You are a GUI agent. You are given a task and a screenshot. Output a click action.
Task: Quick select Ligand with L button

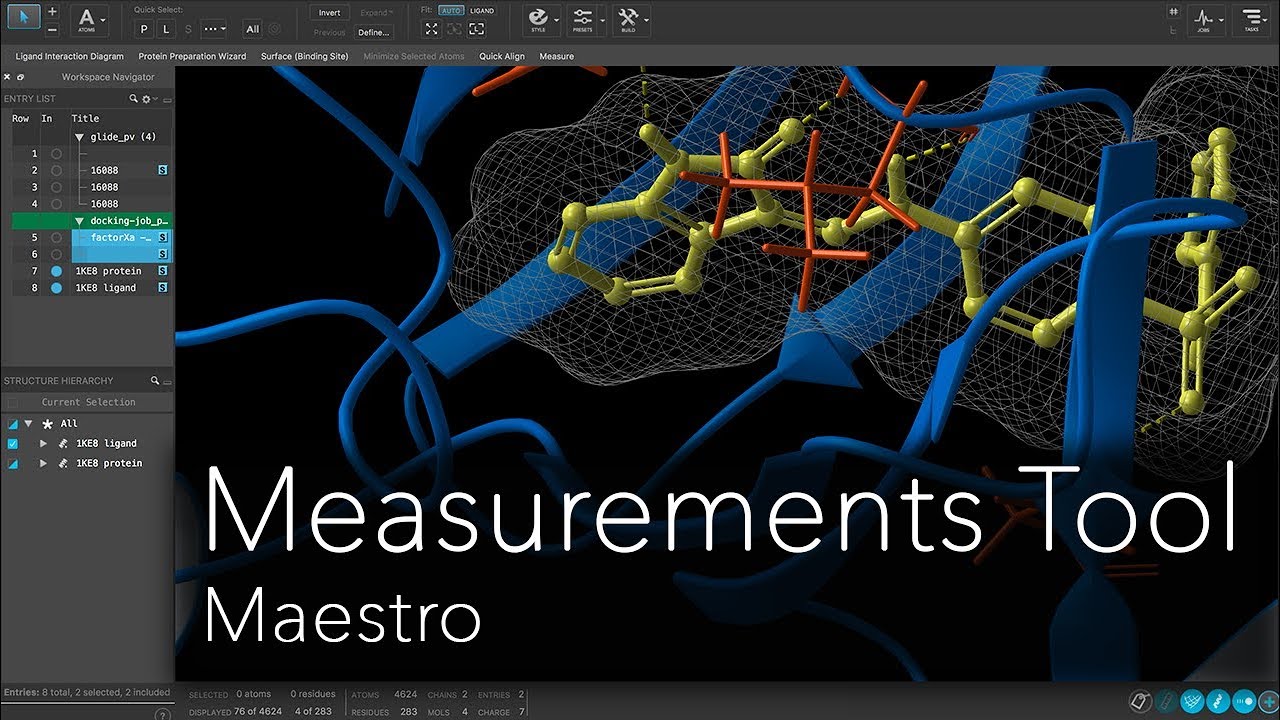coord(166,29)
